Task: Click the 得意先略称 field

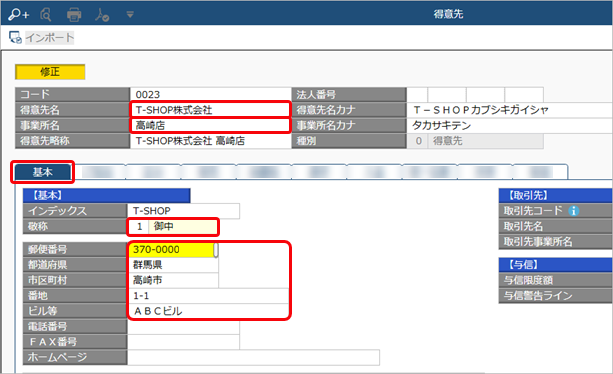Action: [x=210, y=141]
